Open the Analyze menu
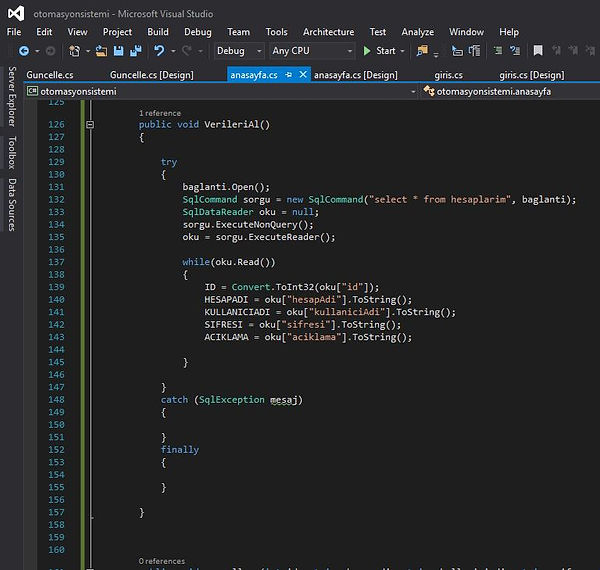The image size is (600, 570). click(417, 32)
